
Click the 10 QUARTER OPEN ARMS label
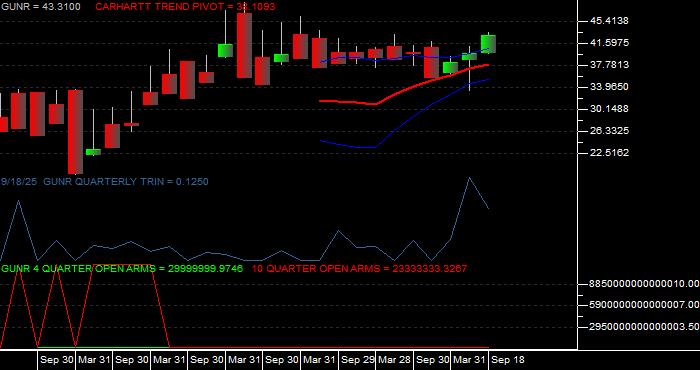click(359, 269)
